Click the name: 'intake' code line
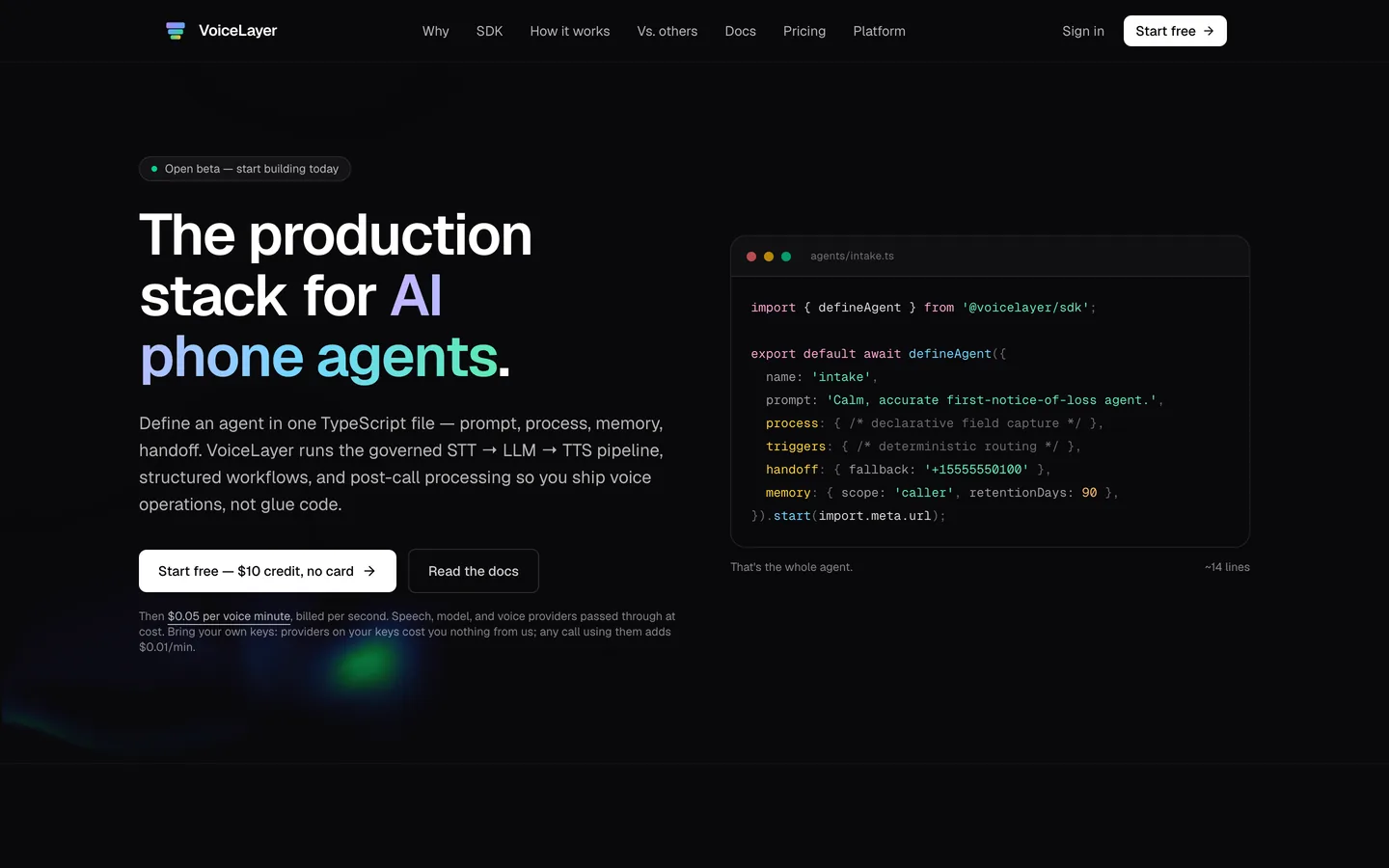Screen dimensions: 1389x868 click(822, 377)
